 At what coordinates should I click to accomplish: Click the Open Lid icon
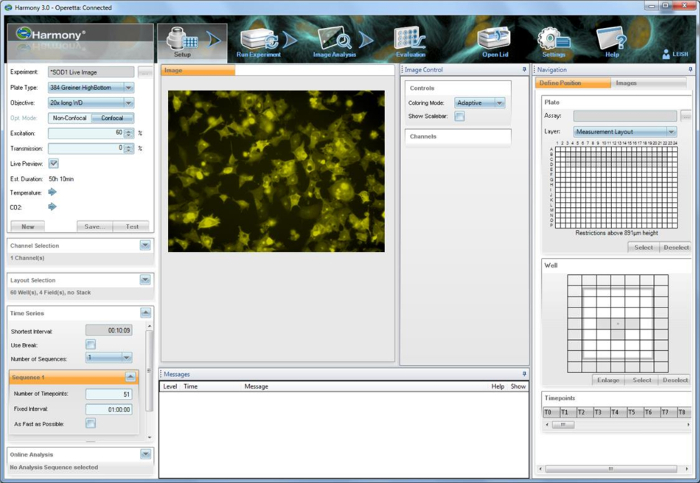tap(494, 40)
